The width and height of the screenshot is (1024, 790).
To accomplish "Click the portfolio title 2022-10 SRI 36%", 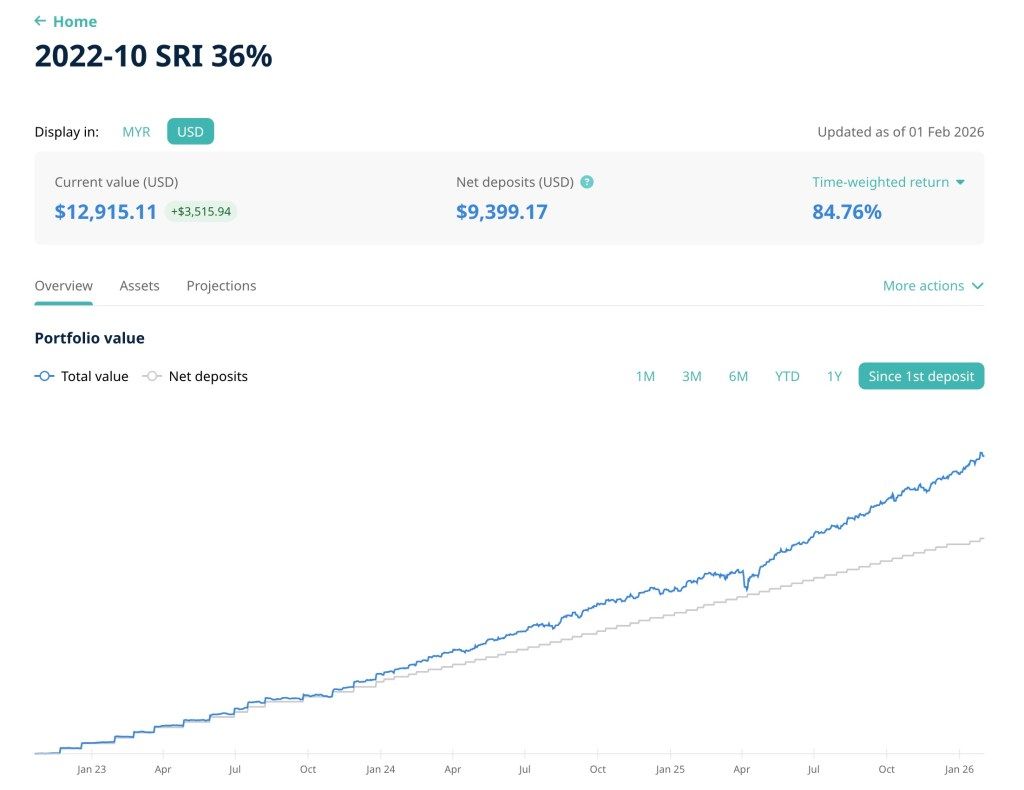I will (153, 55).
